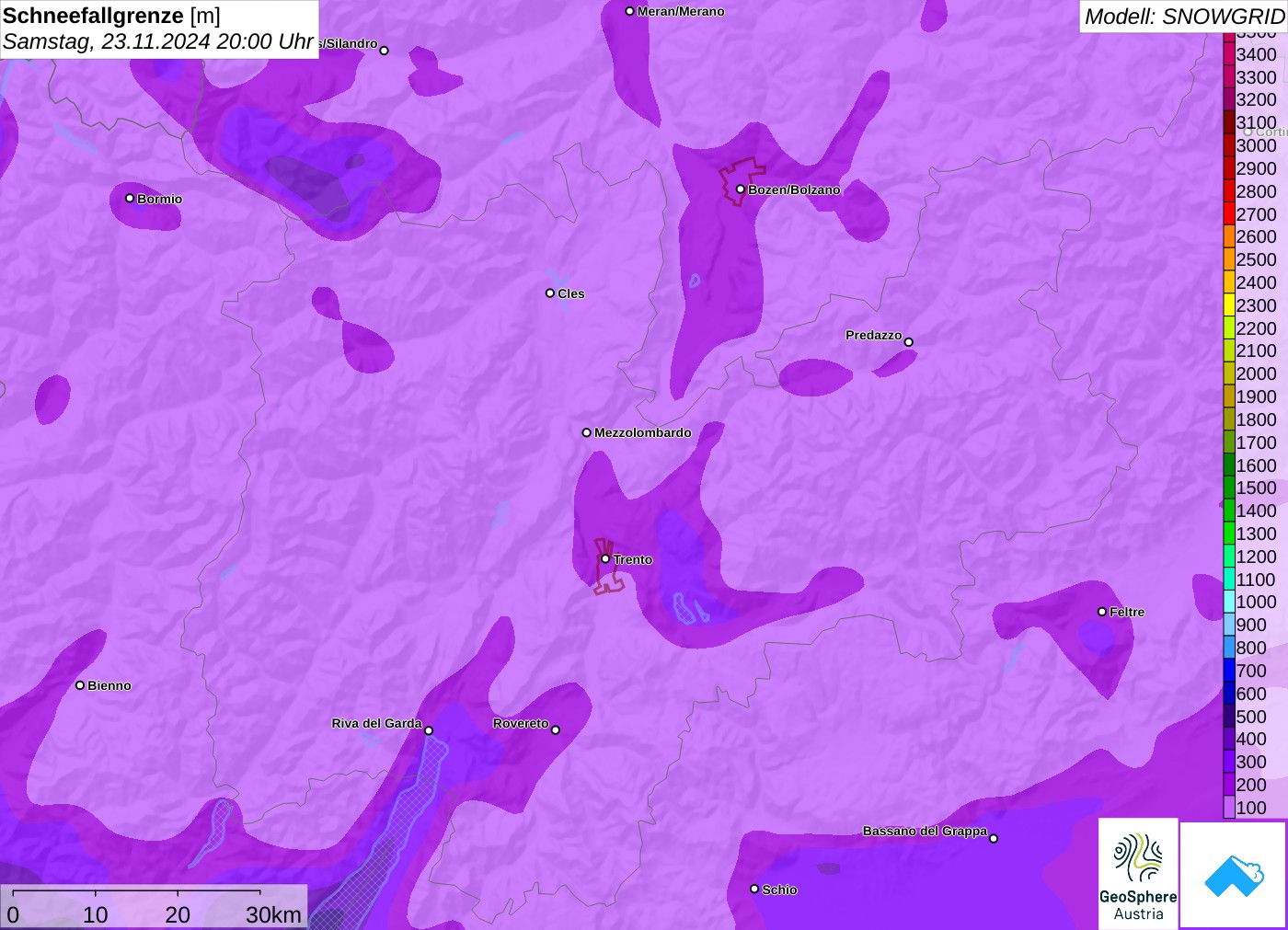Viewport: 1288px width, 930px height.
Task: Click the Meran/Merano city label
Action: (680, 12)
